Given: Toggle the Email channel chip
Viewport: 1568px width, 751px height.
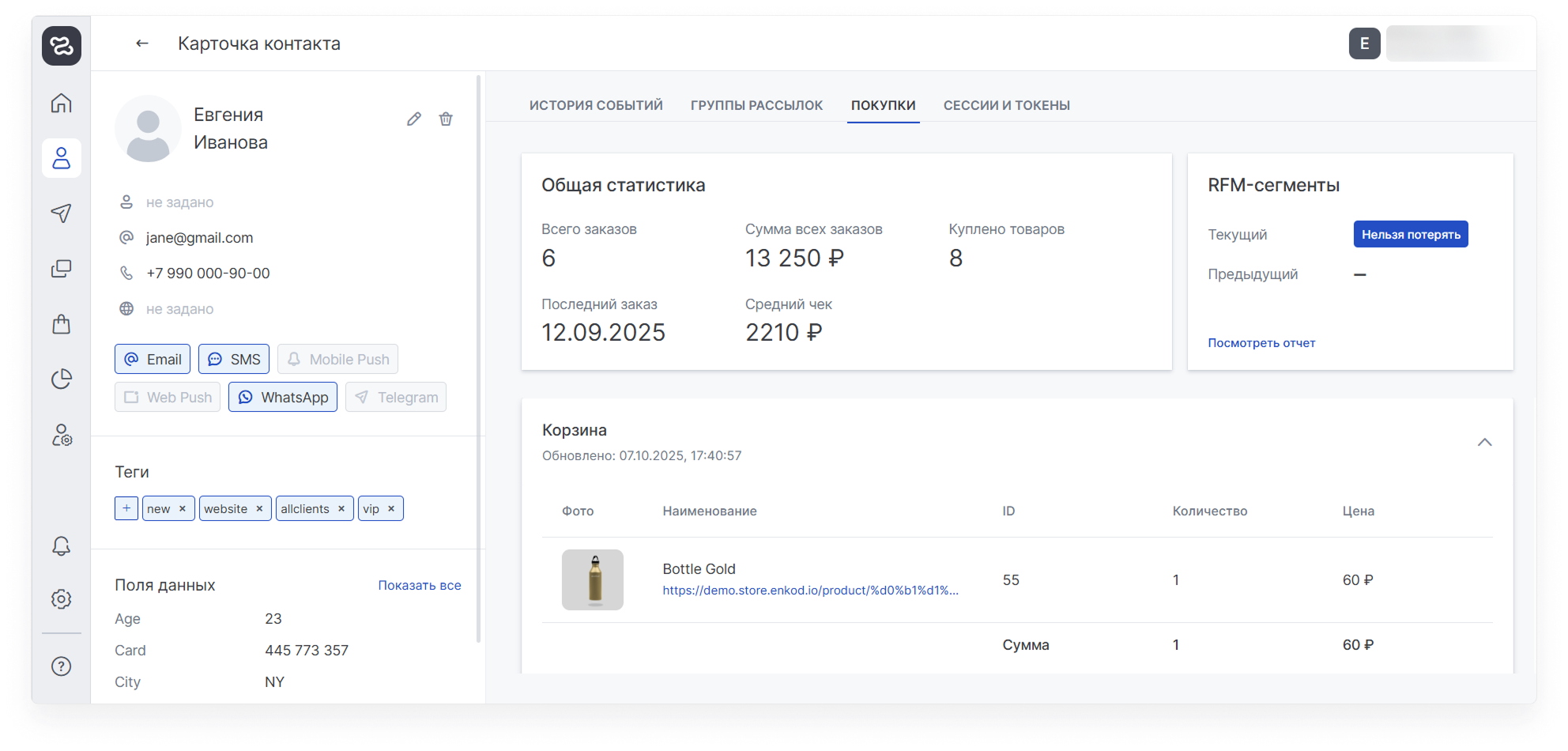Looking at the screenshot, I should click(153, 359).
